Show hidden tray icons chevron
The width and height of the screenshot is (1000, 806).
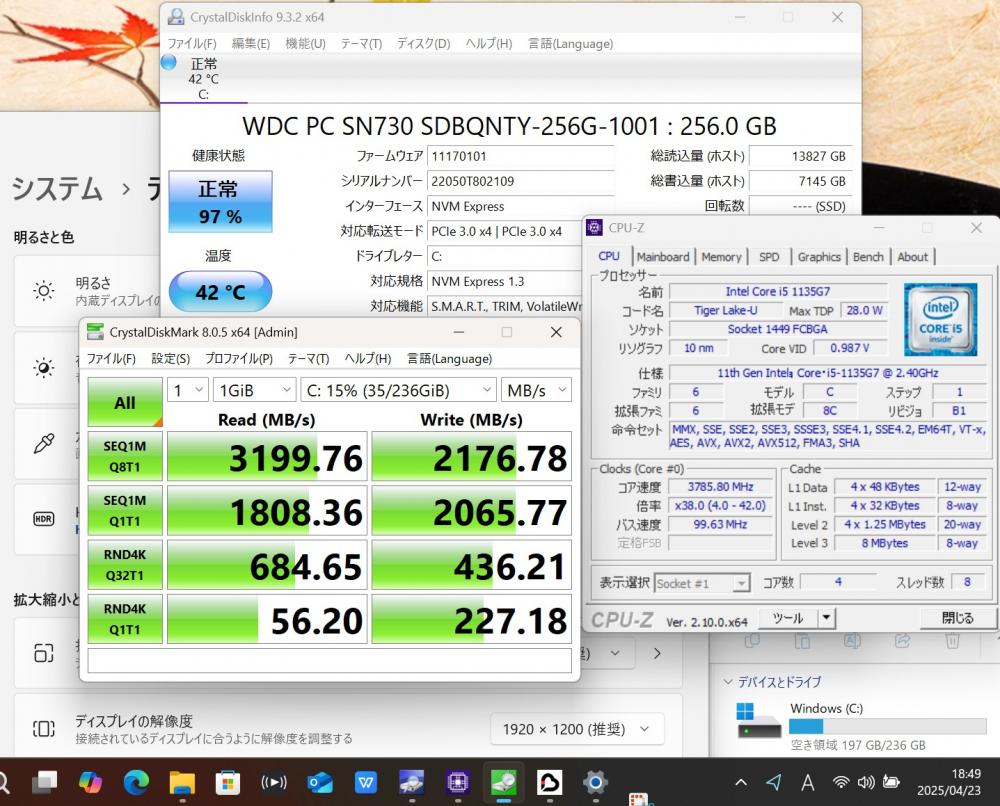coord(740,782)
